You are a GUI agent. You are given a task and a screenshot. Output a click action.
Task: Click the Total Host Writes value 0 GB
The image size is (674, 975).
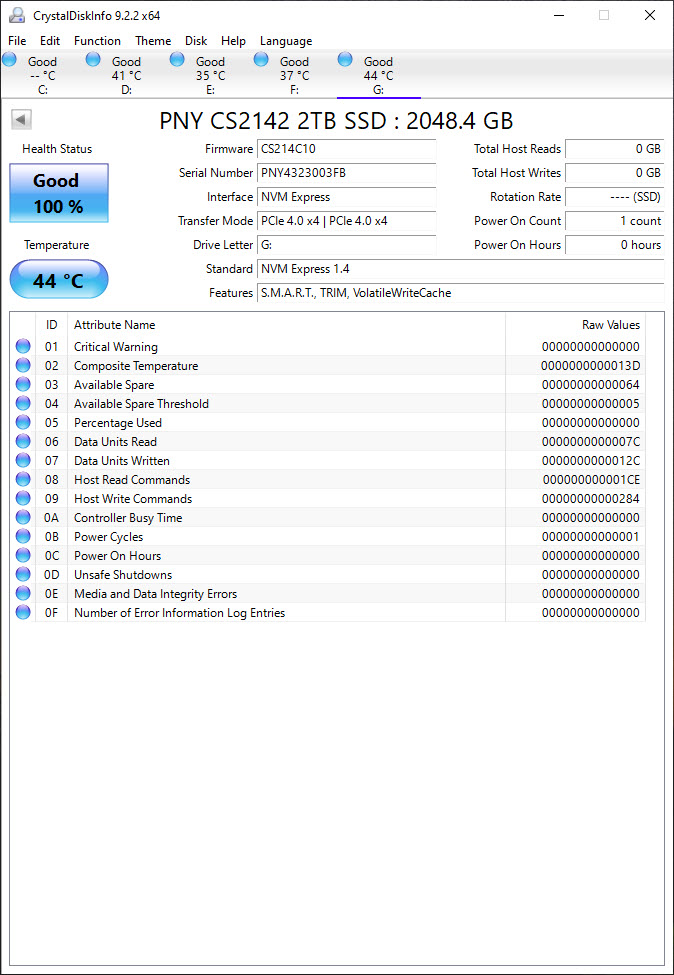point(614,173)
